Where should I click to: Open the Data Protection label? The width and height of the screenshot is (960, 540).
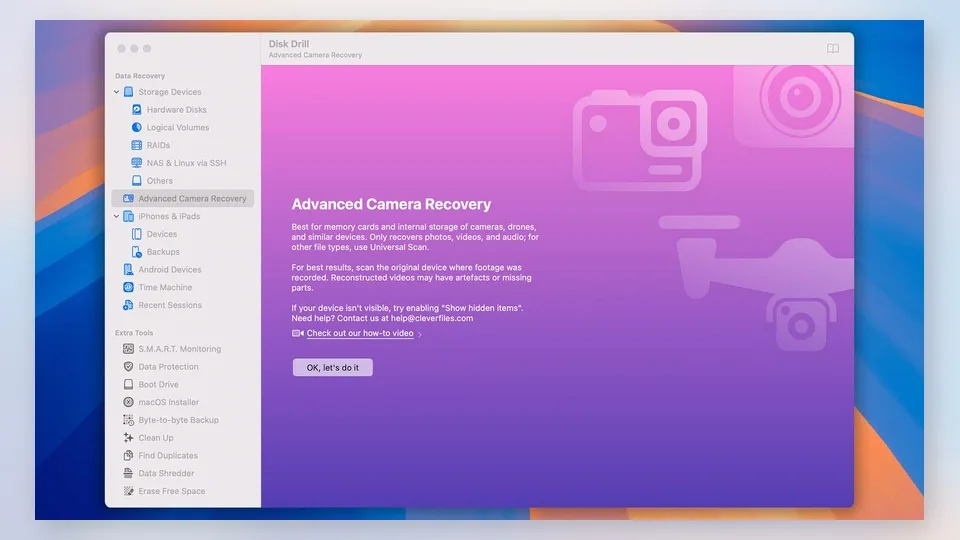click(168, 367)
